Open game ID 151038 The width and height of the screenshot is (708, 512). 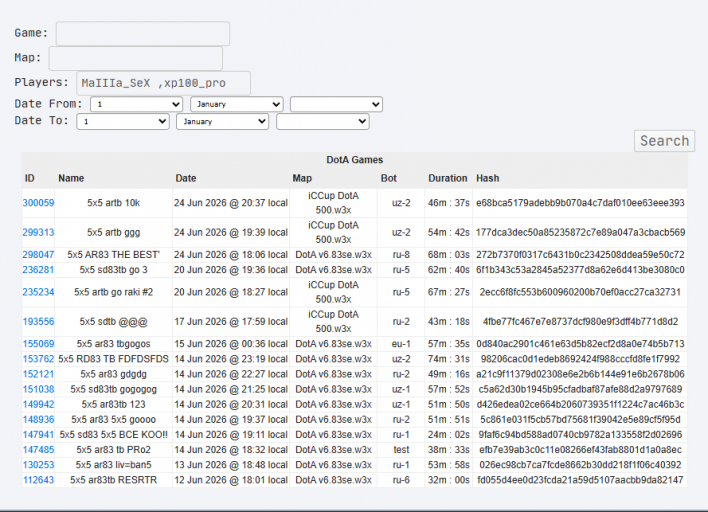pyautogui.click(x=38, y=389)
